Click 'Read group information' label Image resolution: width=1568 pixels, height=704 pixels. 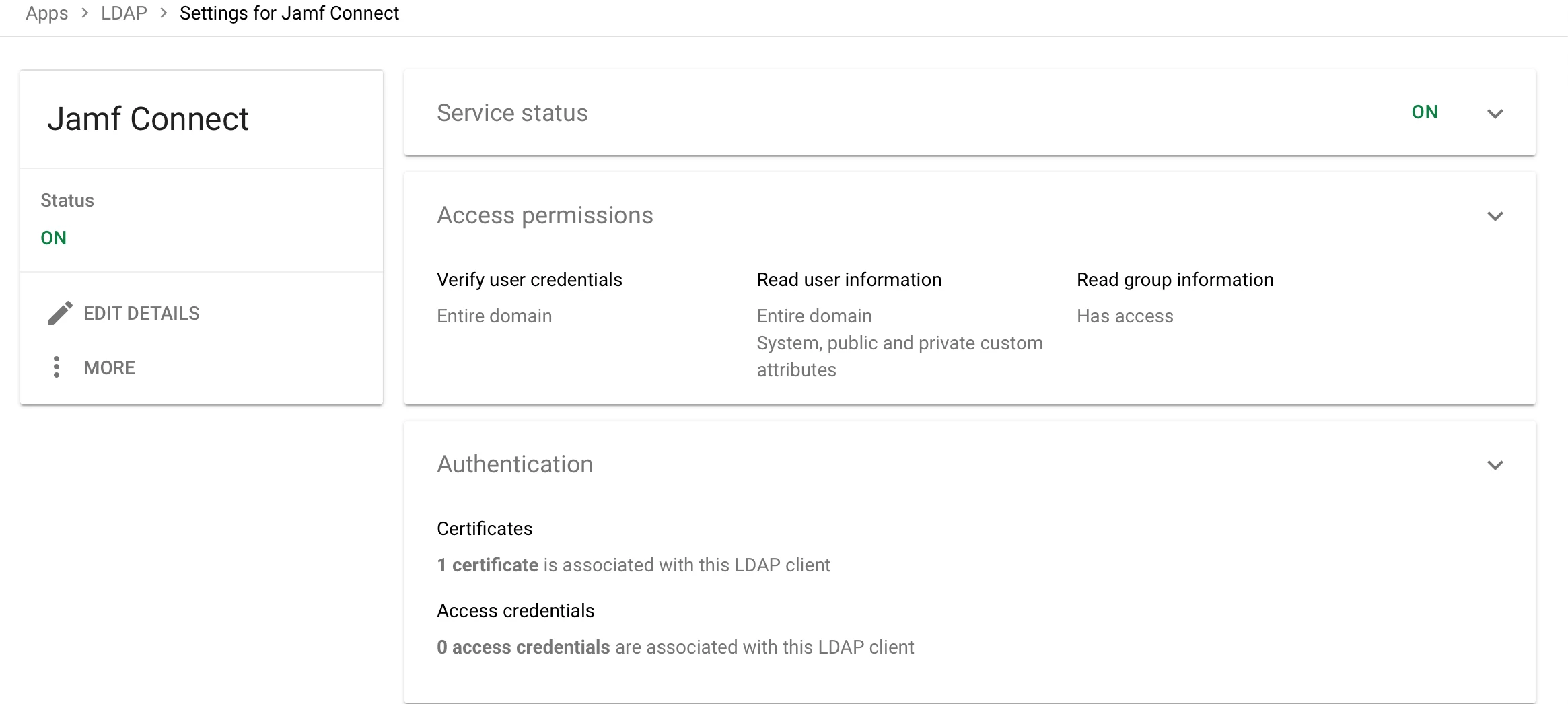pyautogui.click(x=1175, y=279)
